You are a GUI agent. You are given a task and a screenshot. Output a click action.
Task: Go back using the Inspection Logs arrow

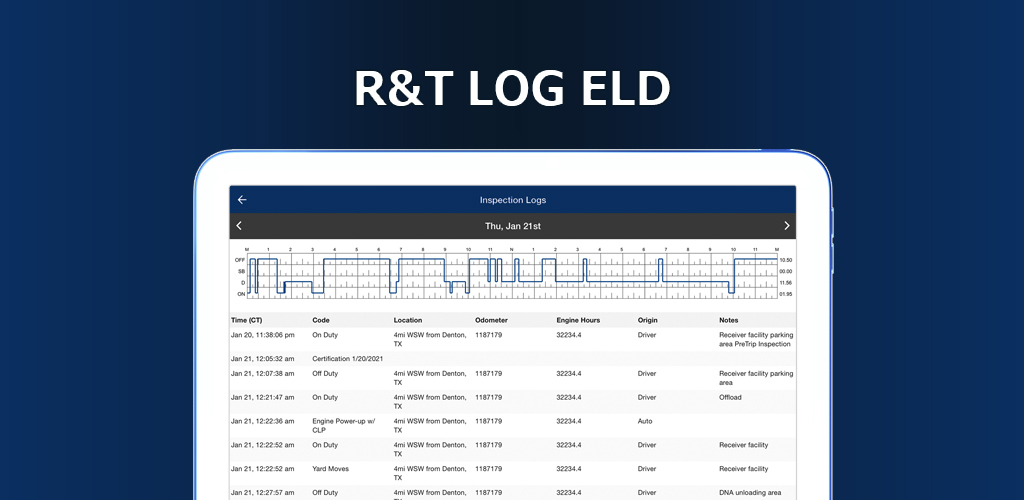pos(242,200)
